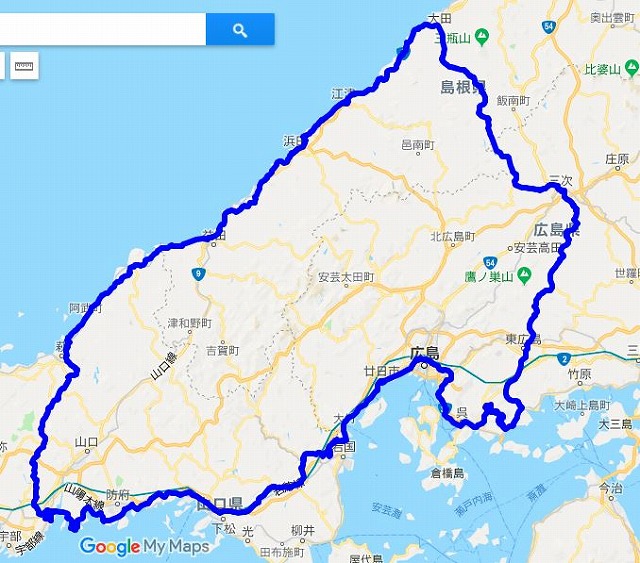640x563 pixels.
Task: Open the Google My Maps logo link
Action: click(144, 547)
